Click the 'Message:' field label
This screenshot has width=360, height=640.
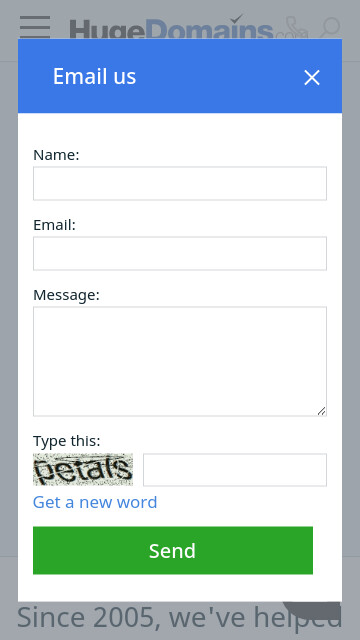click(x=66, y=295)
